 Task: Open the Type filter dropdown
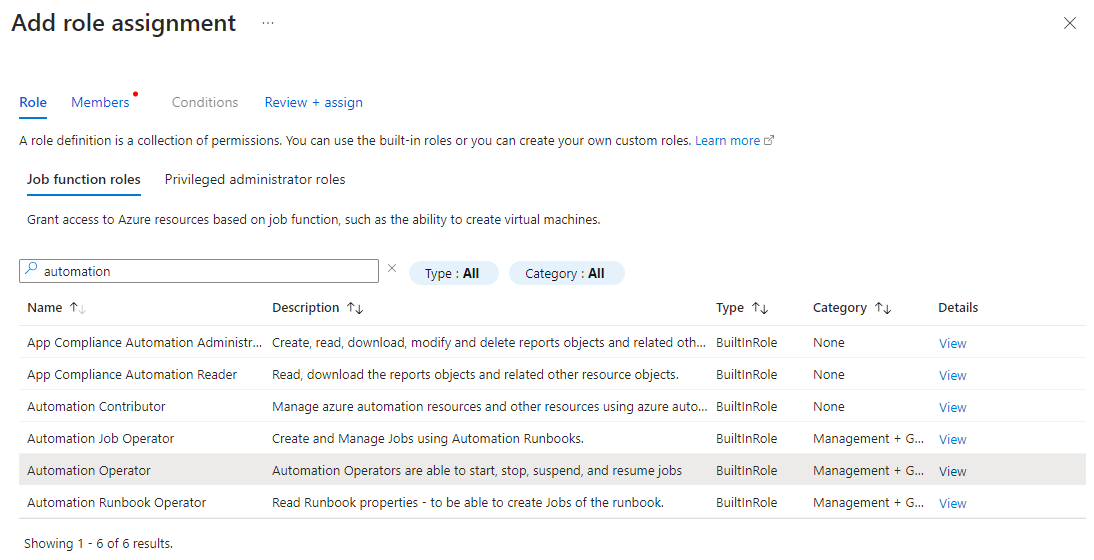coord(453,273)
